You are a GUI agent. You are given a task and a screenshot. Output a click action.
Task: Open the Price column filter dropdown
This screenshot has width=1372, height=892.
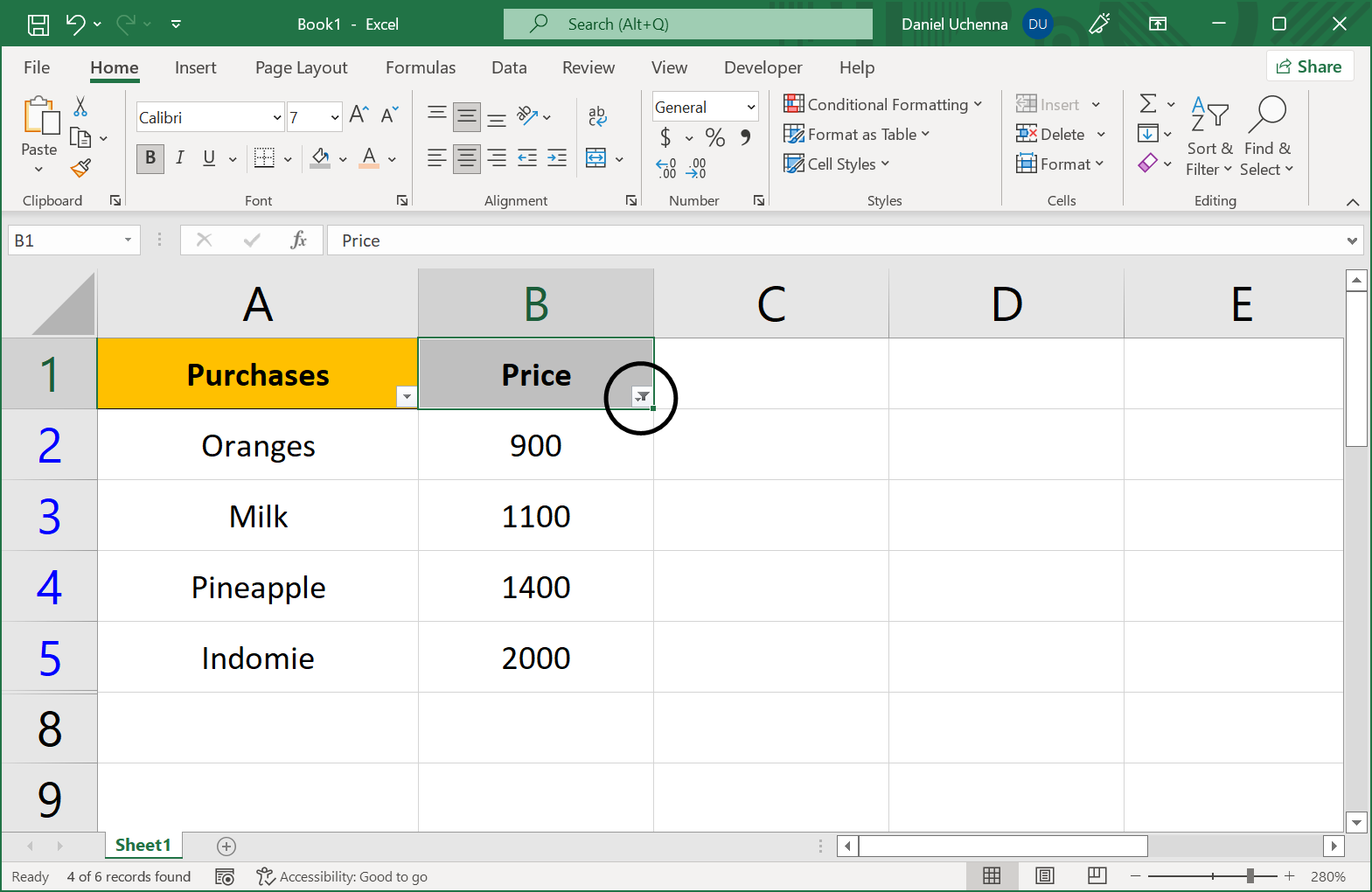pyautogui.click(x=642, y=397)
